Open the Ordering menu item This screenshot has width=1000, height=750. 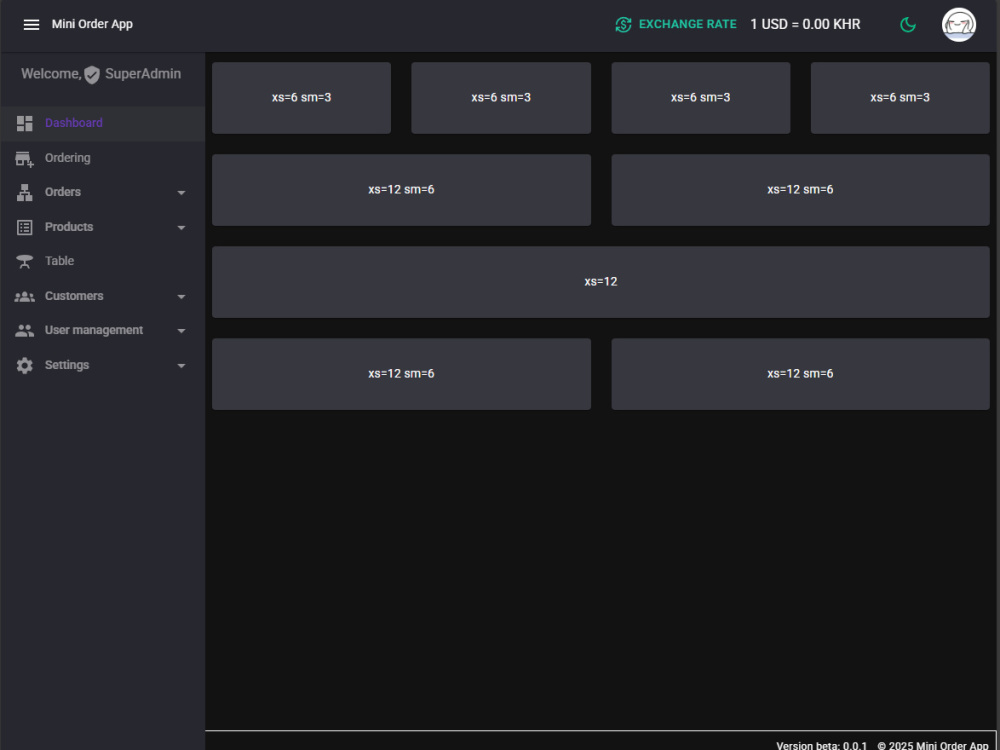click(x=103, y=158)
